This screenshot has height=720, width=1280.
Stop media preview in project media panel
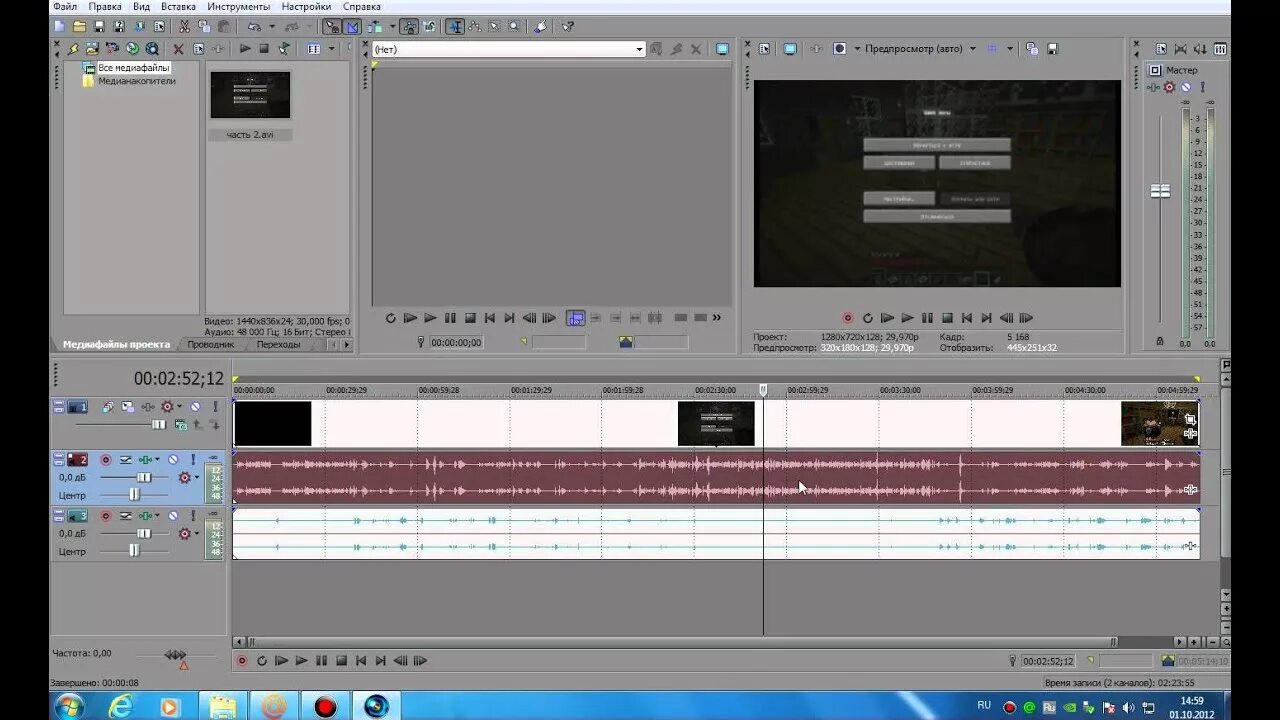click(x=264, y=49)
